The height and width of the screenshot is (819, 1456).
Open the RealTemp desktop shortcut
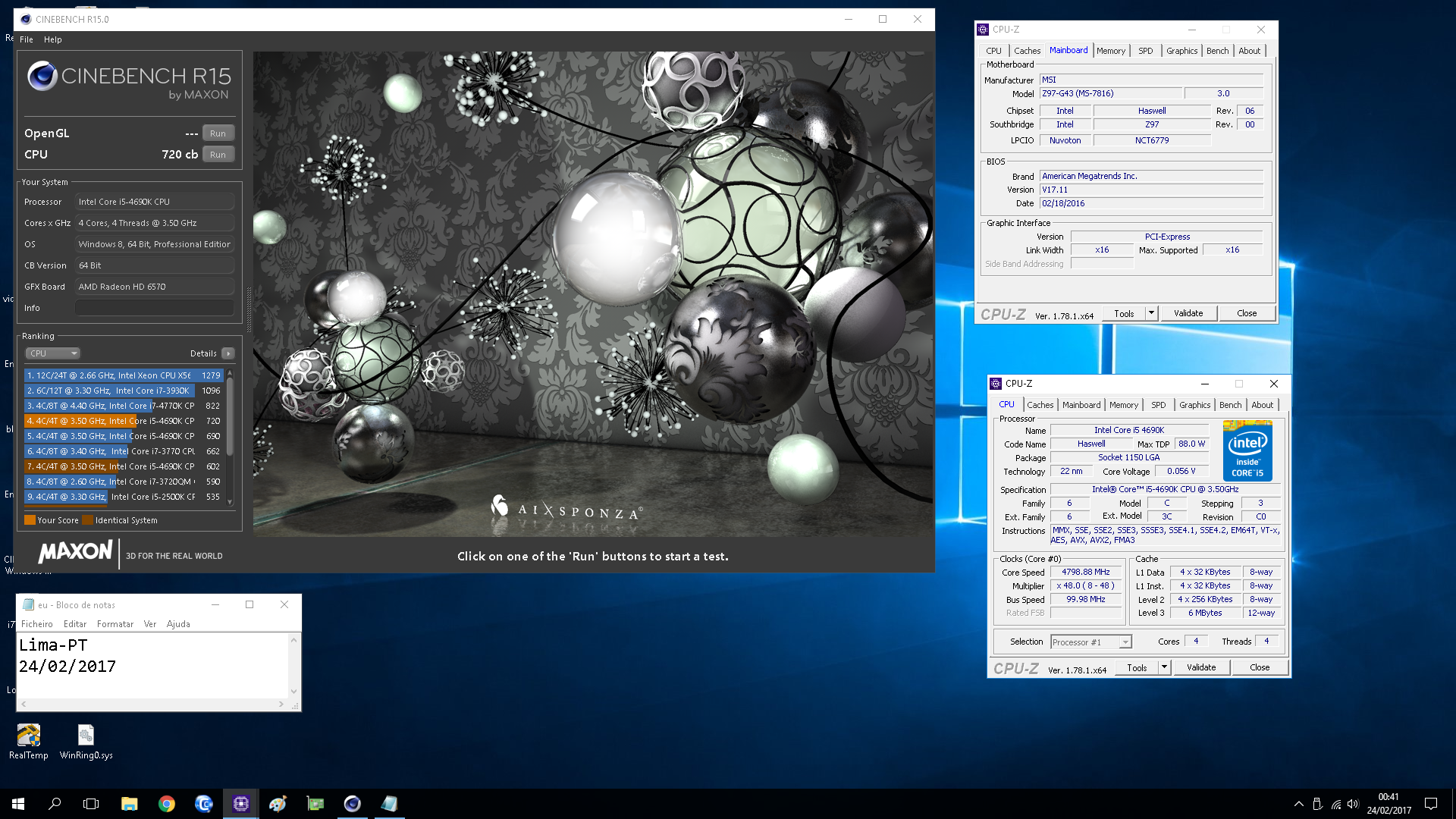tap(29, 741)
